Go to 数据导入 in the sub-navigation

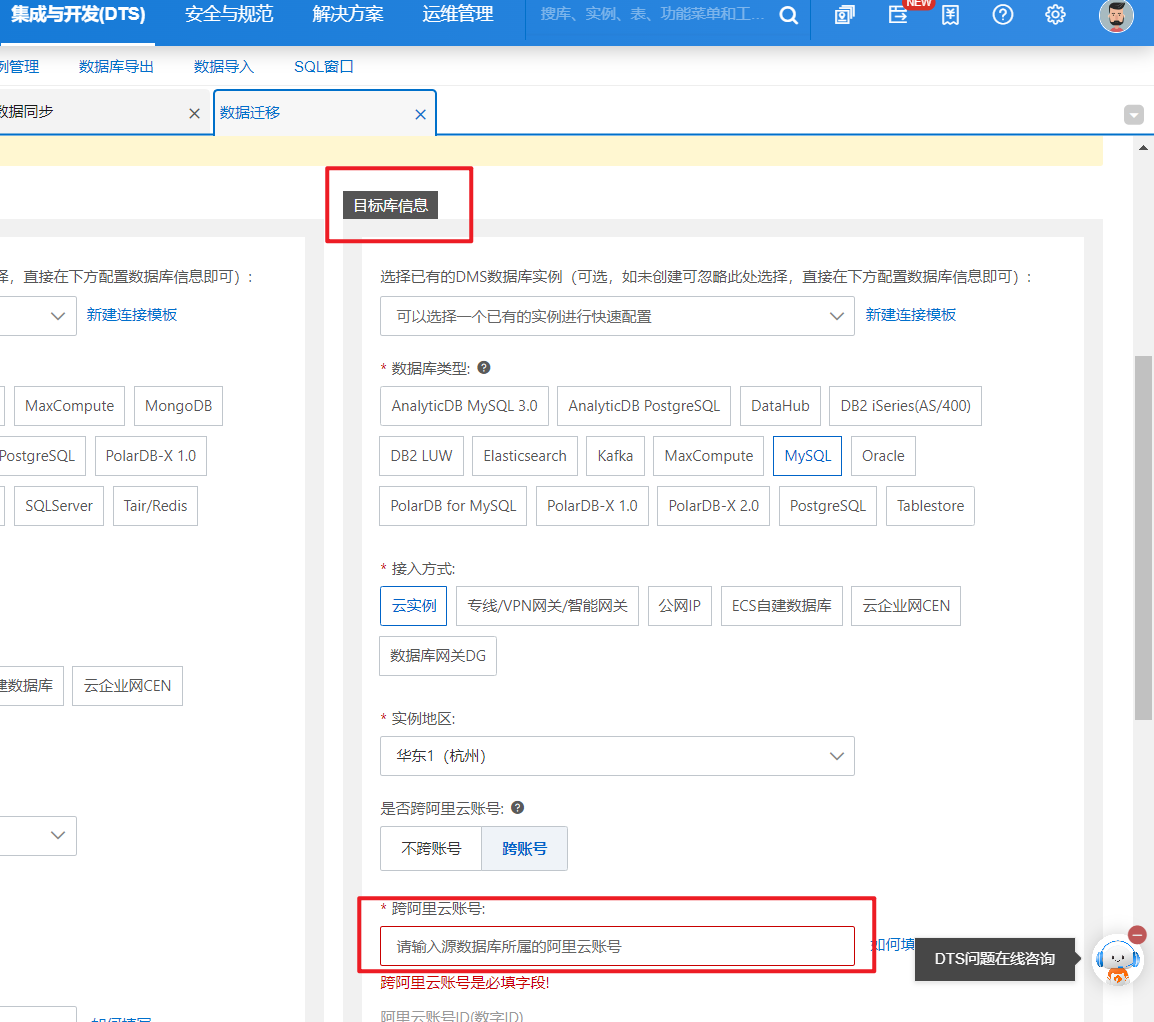click(224, 67)
